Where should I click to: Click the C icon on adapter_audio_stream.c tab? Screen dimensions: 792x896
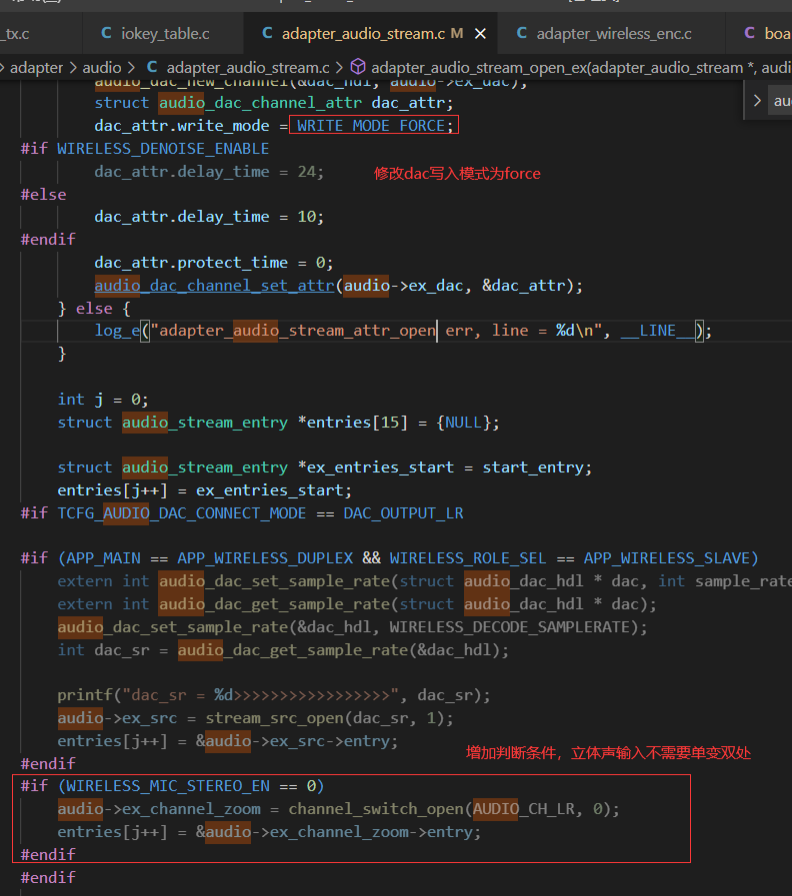(267, 33)
